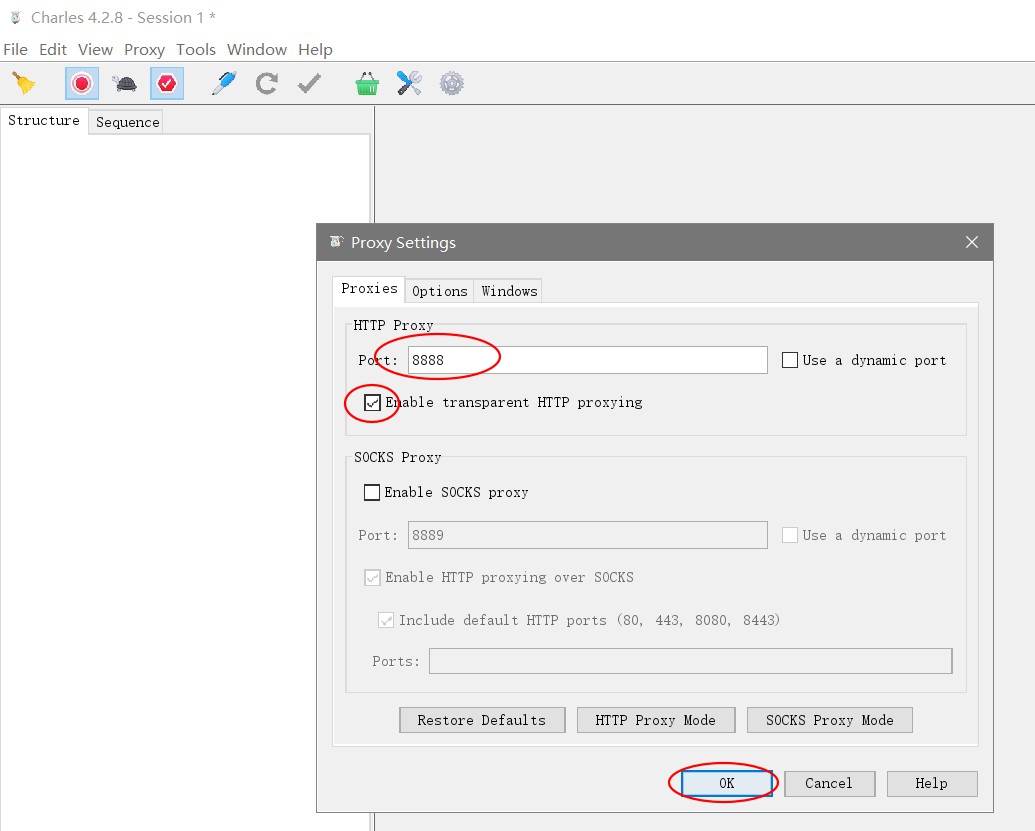Click the Restore Defaults button
The image size is (1035, 831).
(482, 720)
